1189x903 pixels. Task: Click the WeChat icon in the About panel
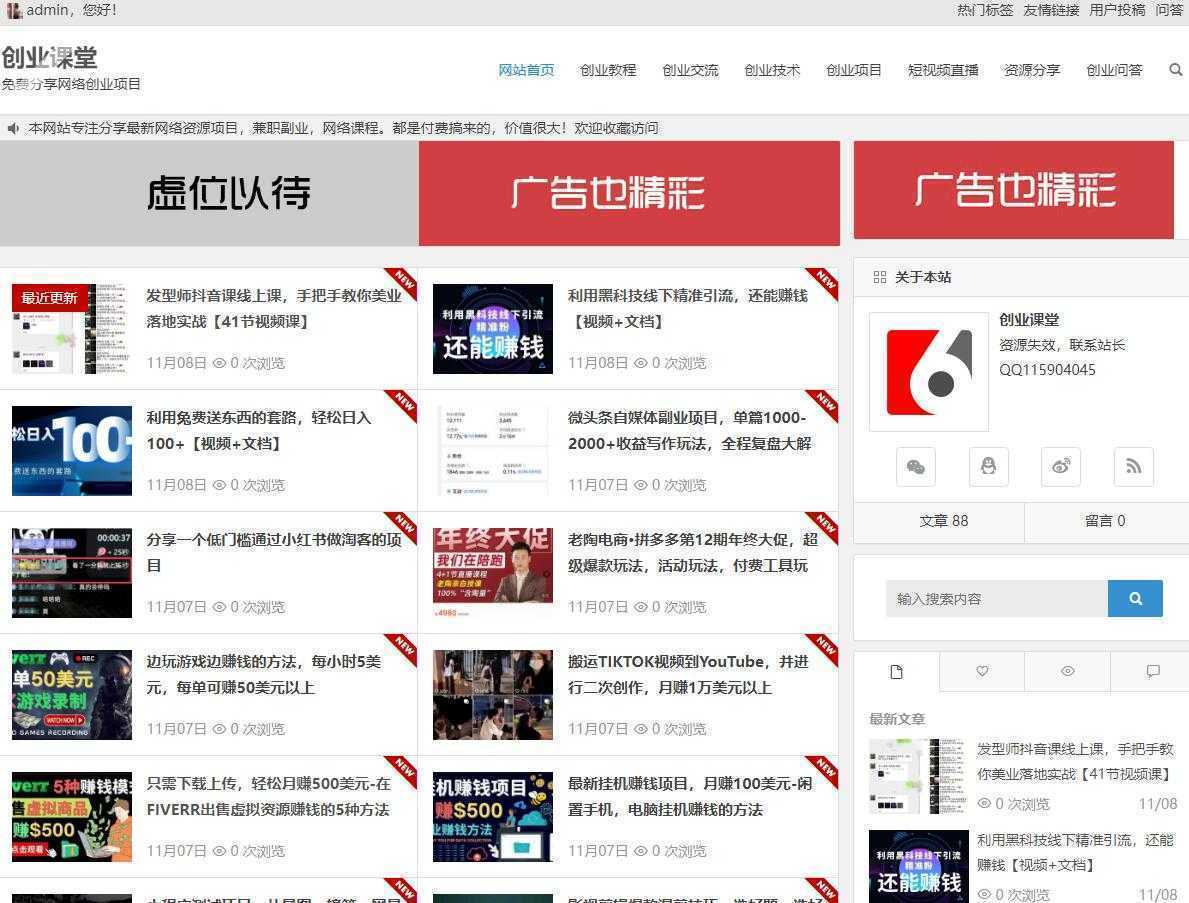(x=915, y=466)
